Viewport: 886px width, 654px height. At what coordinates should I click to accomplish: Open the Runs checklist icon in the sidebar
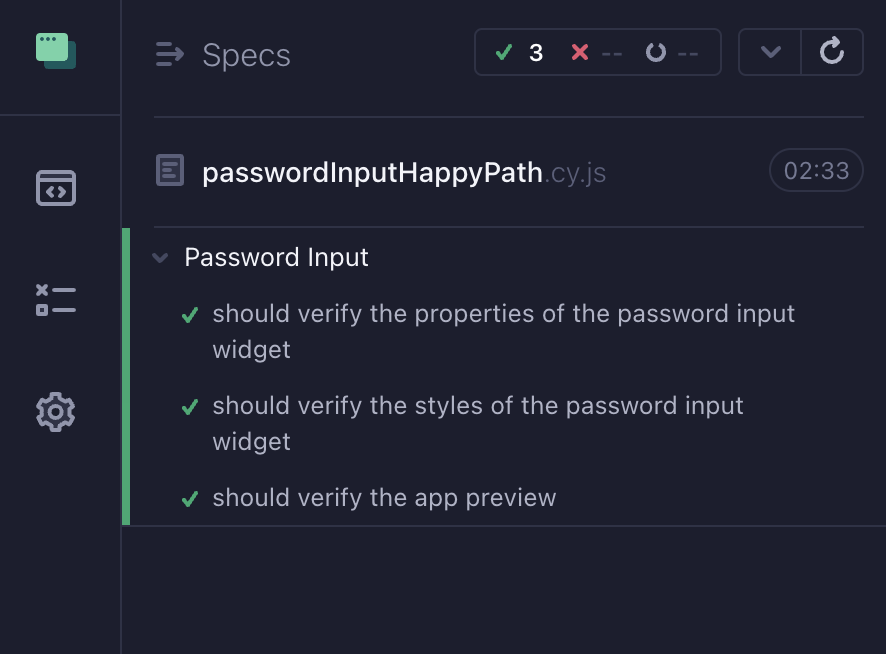click(55, 301)
